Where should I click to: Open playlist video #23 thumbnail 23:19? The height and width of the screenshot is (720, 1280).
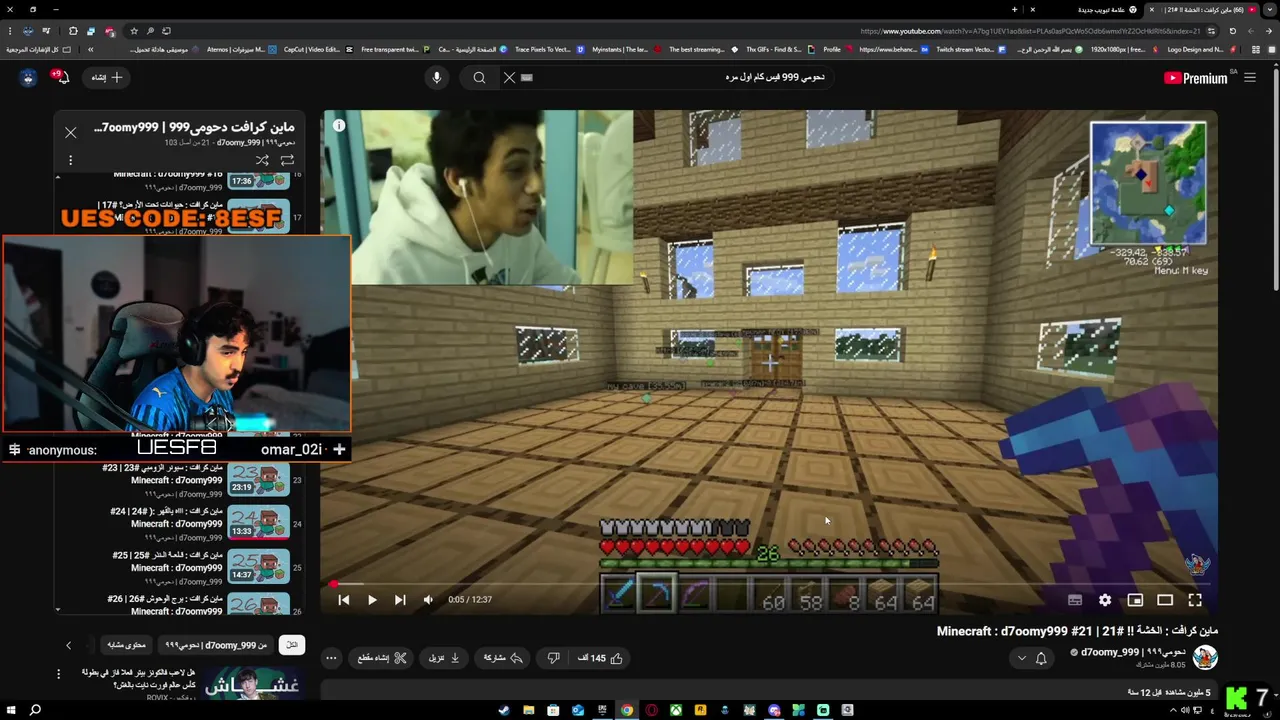(x=258, y=479)
